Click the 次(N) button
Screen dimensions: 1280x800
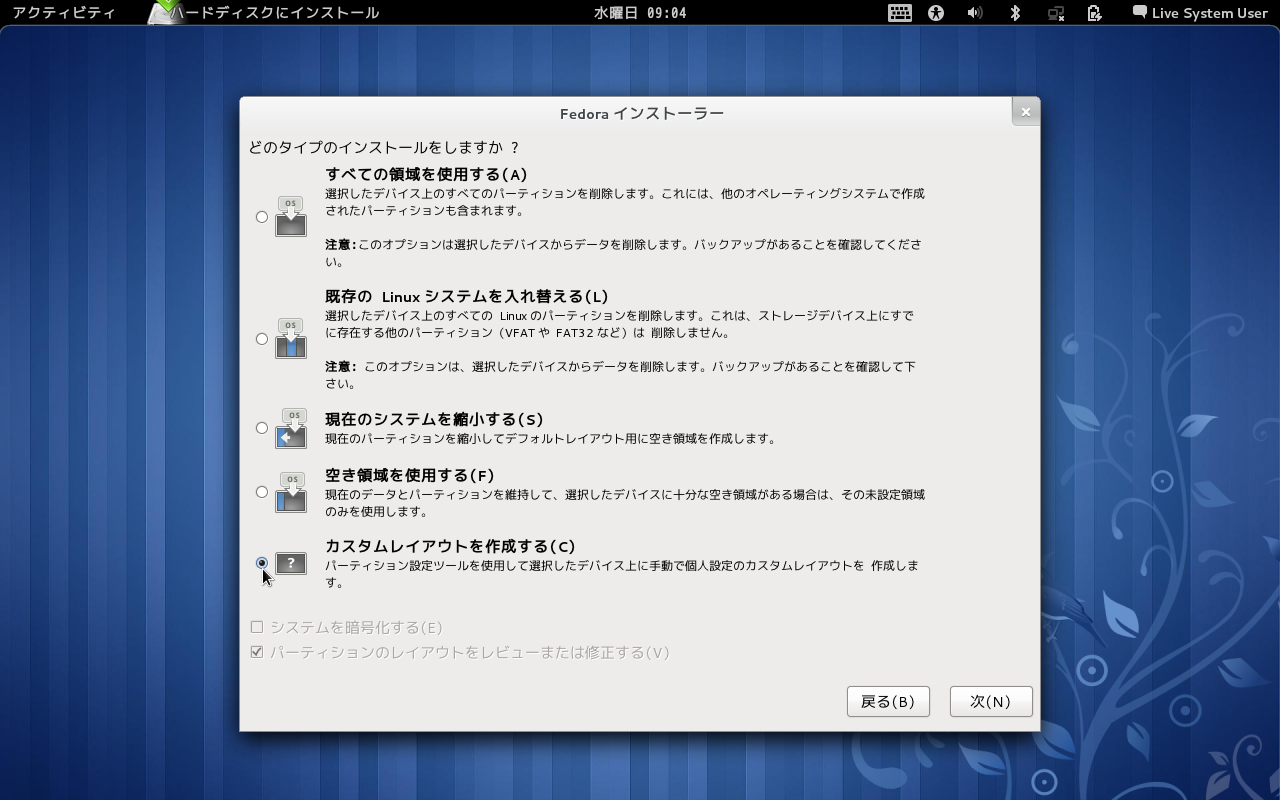click(x=991, y=701)
